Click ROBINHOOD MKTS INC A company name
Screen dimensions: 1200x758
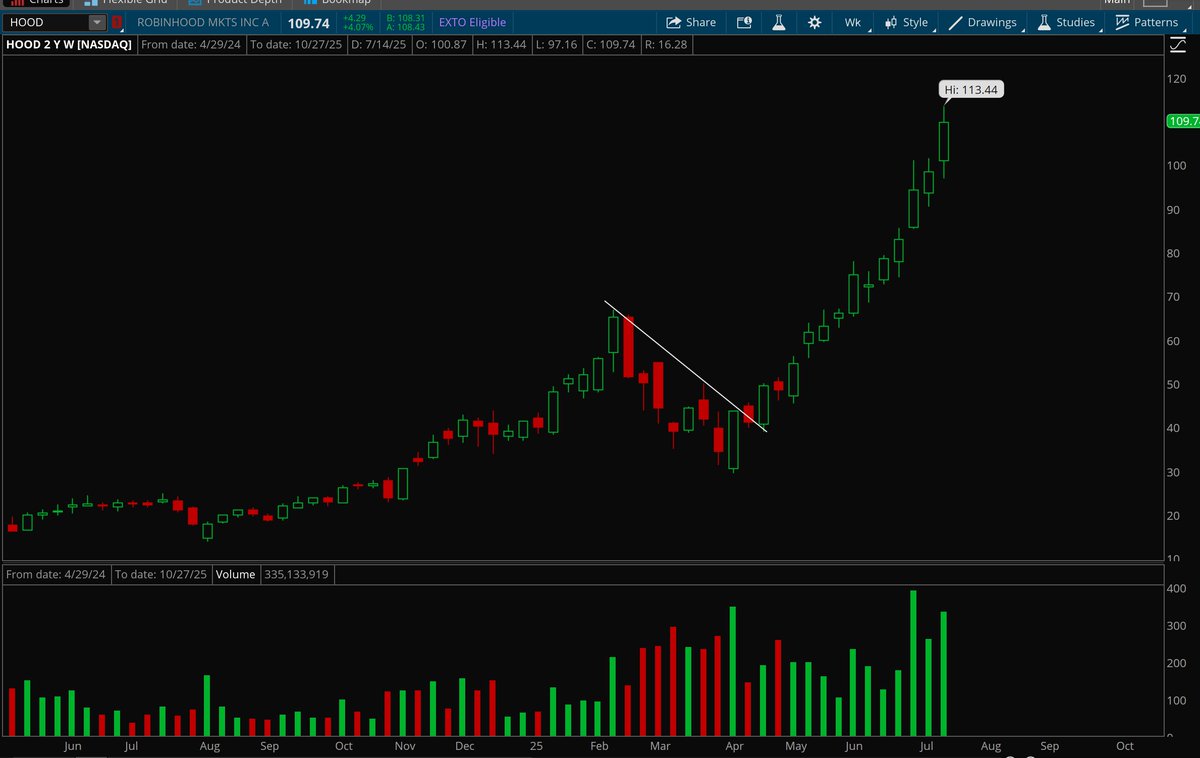[x=203, y=22]
